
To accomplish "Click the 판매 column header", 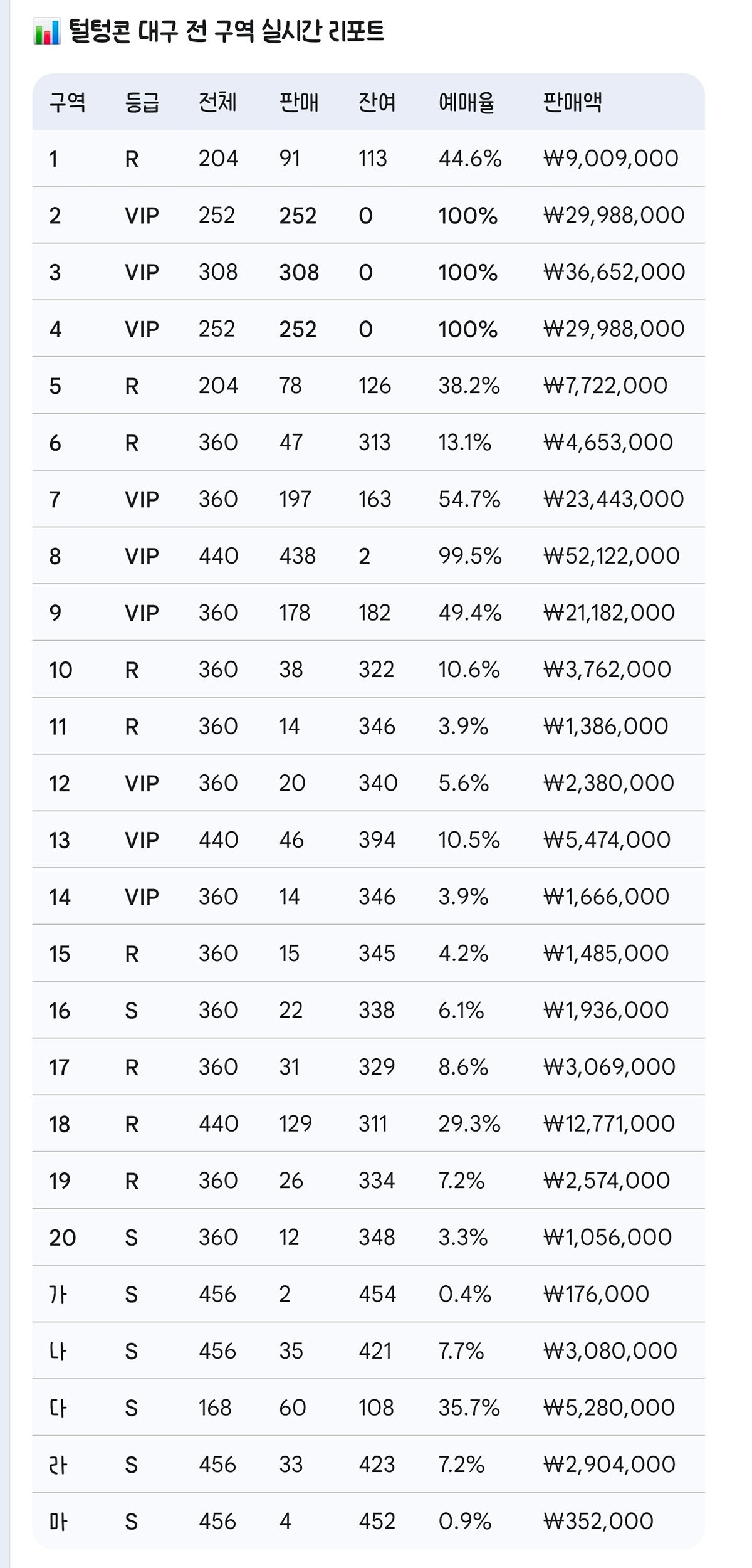I will [x=298, y=102].
